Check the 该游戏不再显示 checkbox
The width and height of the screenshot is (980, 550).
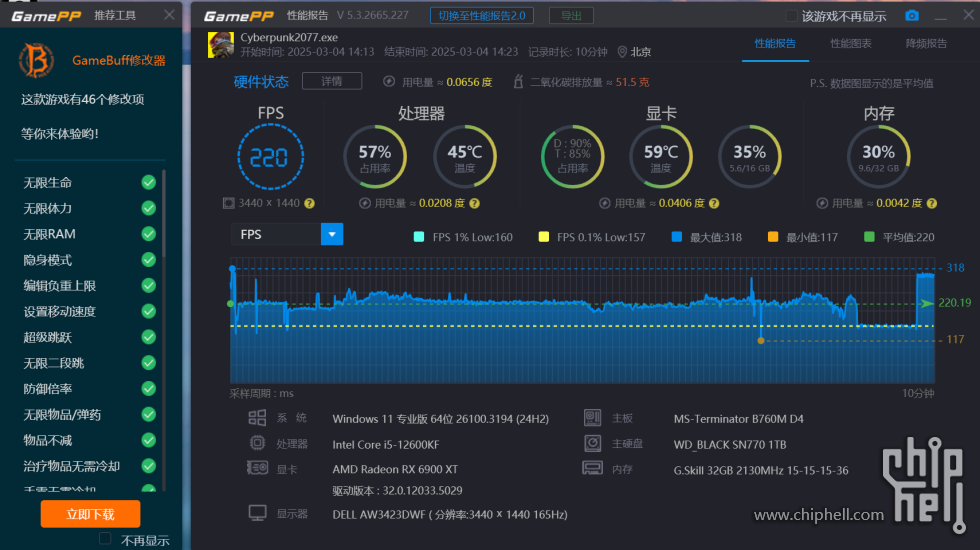(x=791, y=16)
